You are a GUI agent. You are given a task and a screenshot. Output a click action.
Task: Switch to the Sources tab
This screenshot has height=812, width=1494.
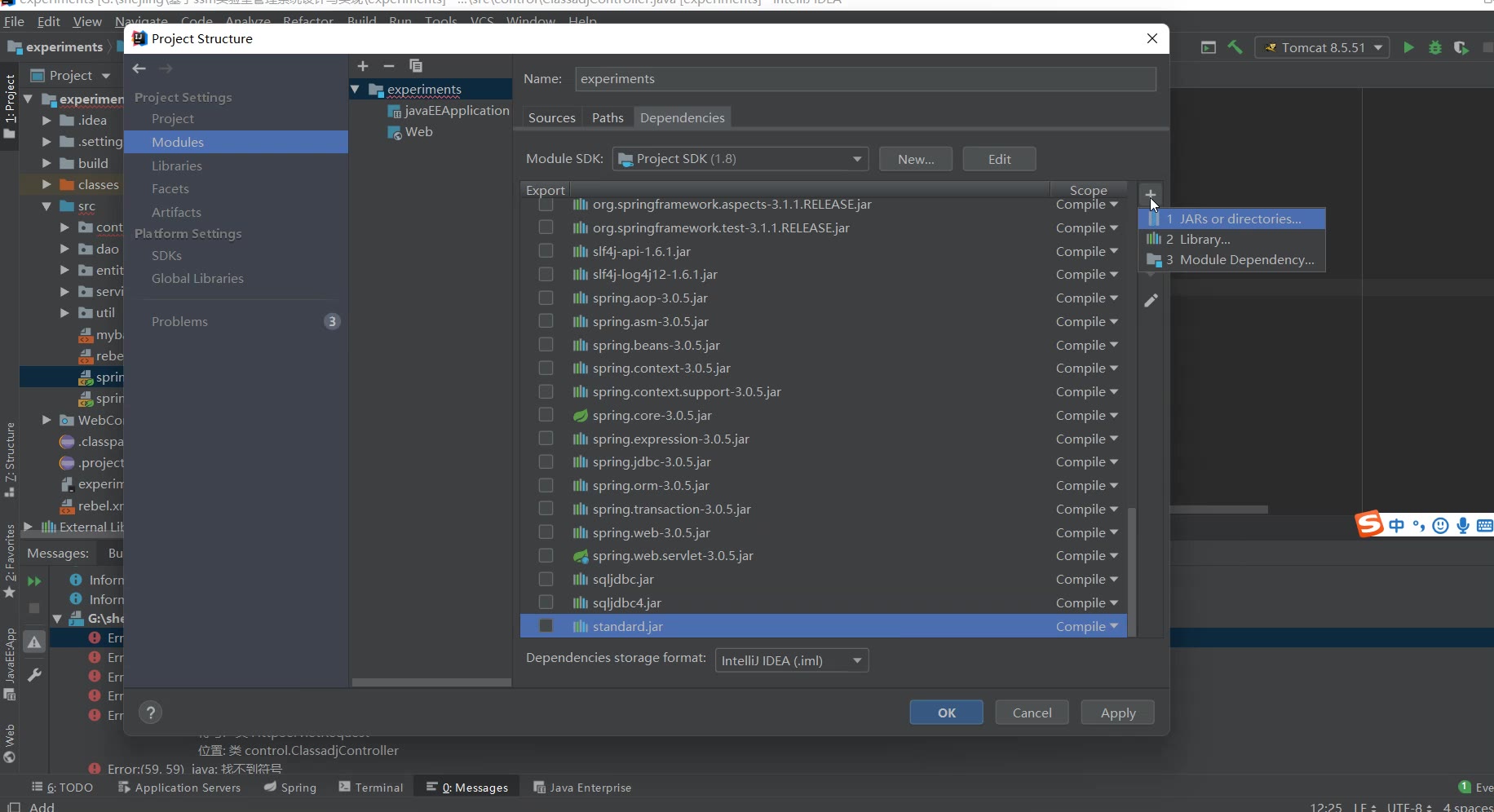pyautogui.click(x=552, y=118)
